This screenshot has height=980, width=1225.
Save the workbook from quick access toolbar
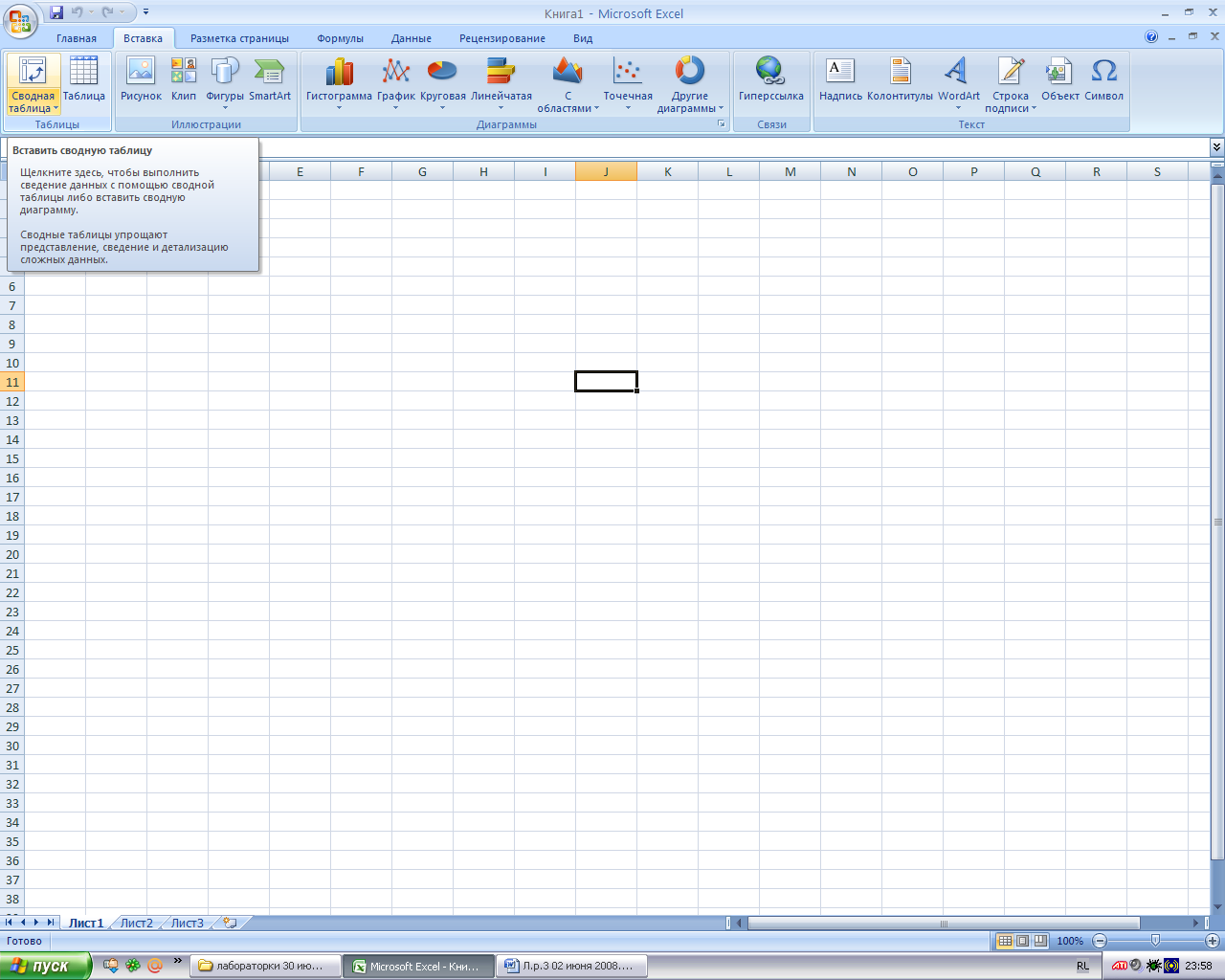56,12
